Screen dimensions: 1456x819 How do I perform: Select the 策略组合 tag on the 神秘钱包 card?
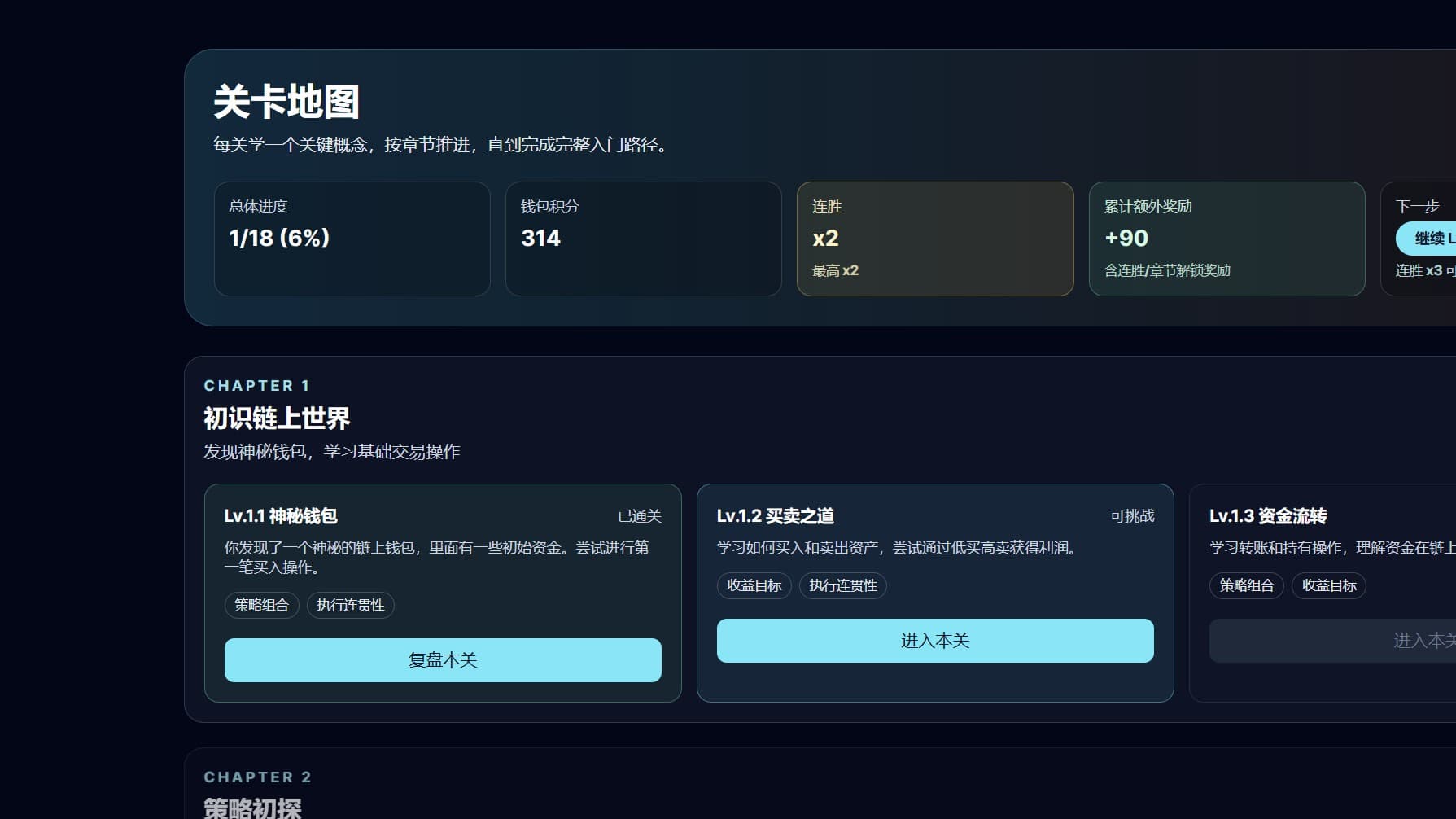click(x=261, y=605)
